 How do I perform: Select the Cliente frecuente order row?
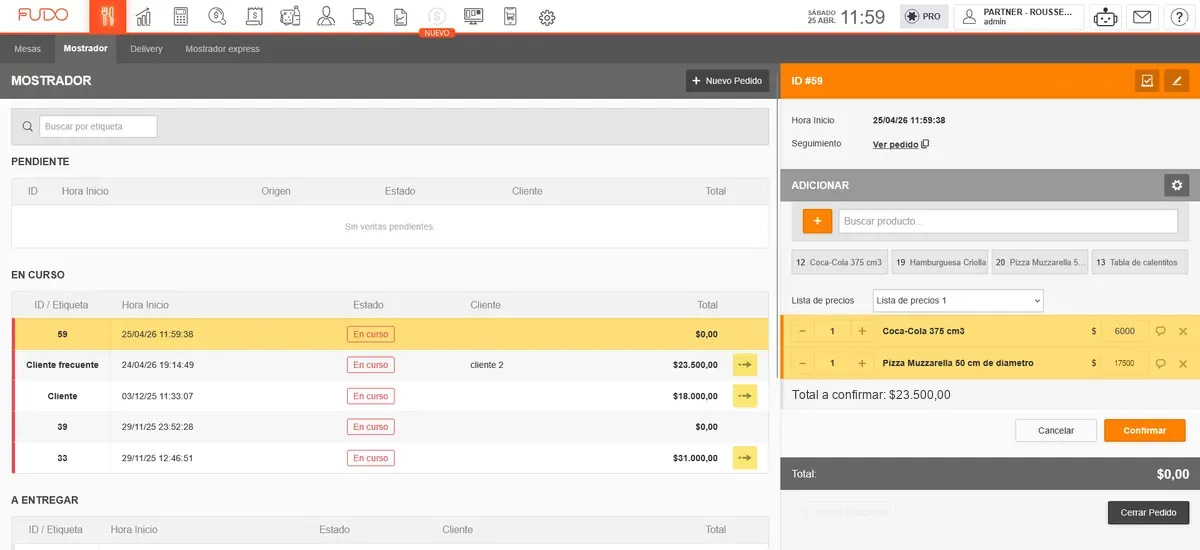(390, 365)
